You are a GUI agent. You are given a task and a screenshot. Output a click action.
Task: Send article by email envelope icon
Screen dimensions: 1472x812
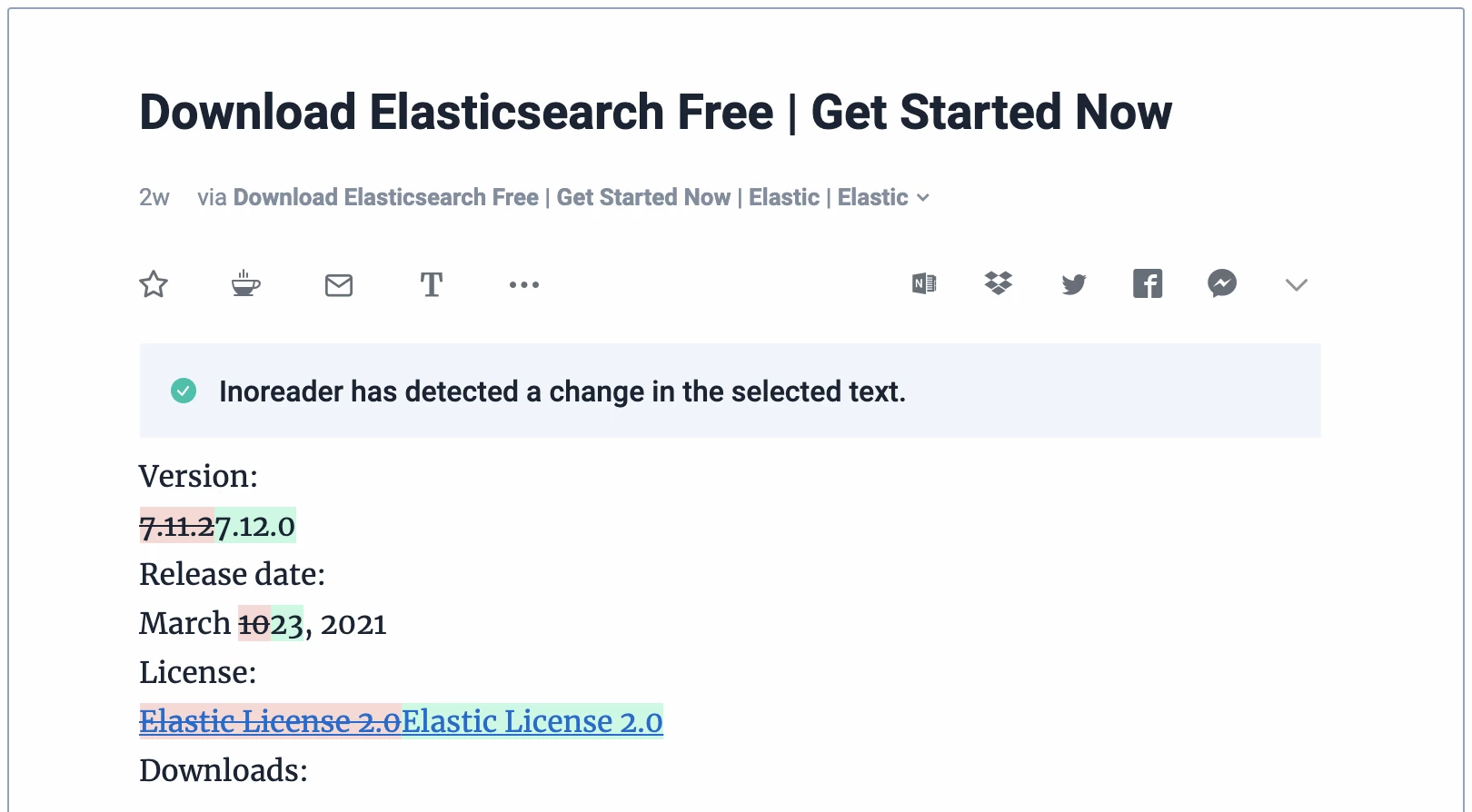click(x=339, y=285)
